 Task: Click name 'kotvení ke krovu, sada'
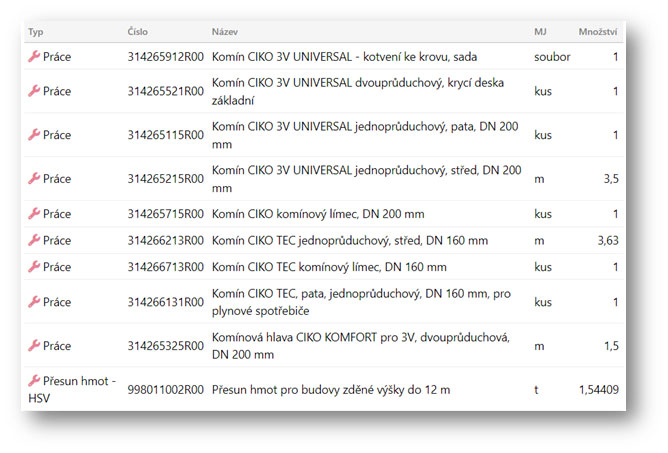(420, 57)
